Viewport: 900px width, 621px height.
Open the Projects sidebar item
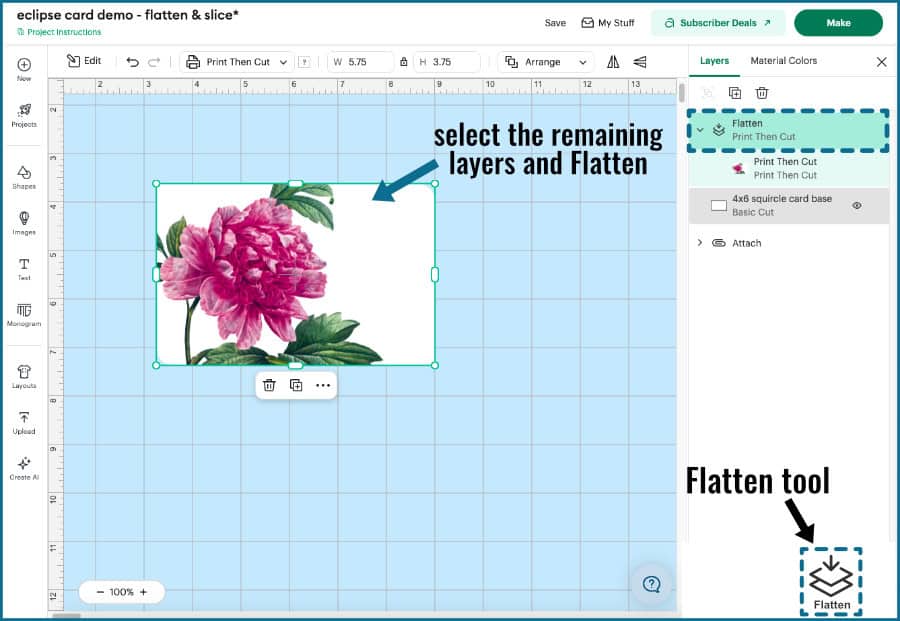click(x=24, y=115)
